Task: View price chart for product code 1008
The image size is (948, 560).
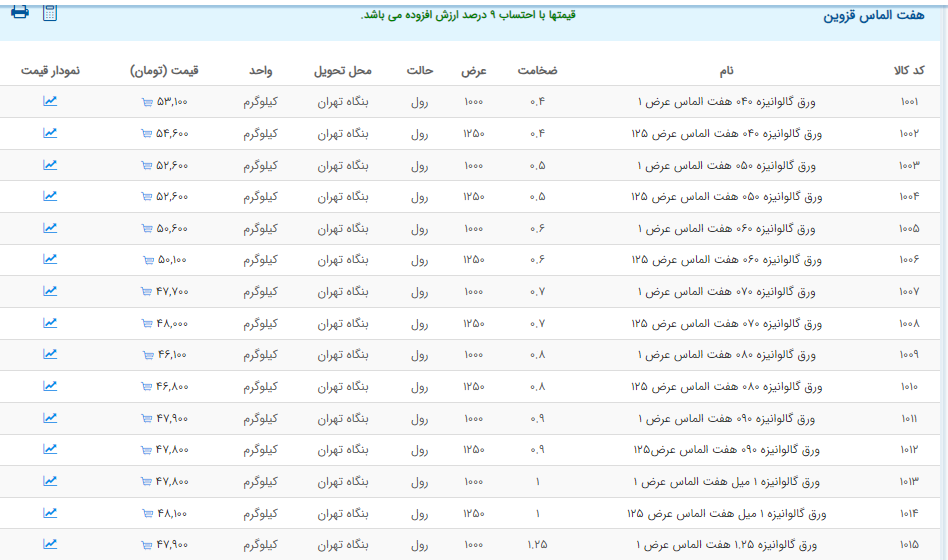Action: [x=50, y=323]
